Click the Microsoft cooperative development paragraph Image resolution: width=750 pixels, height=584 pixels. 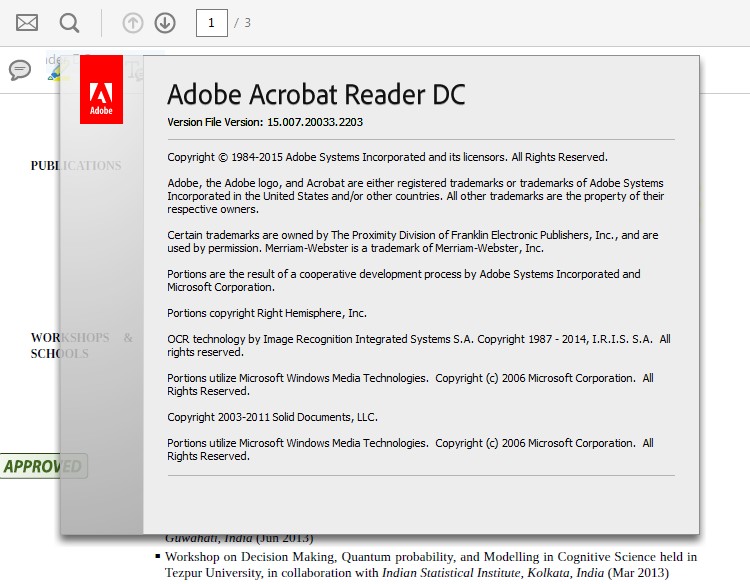404,281
